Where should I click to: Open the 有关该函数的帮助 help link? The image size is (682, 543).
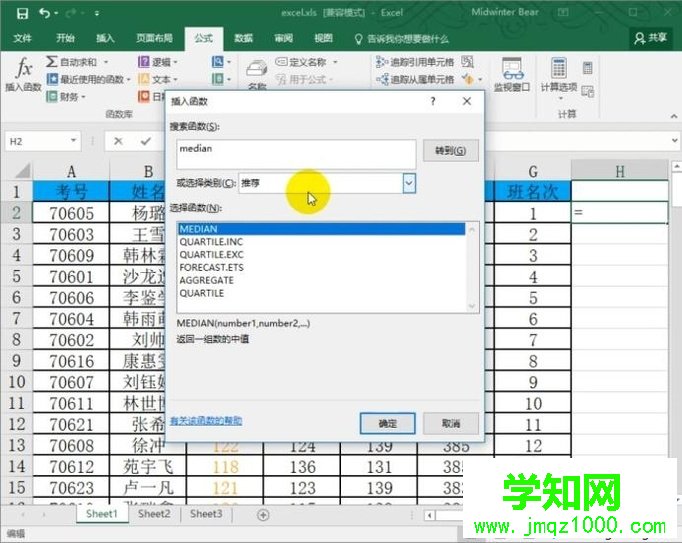tap(206, 421)
